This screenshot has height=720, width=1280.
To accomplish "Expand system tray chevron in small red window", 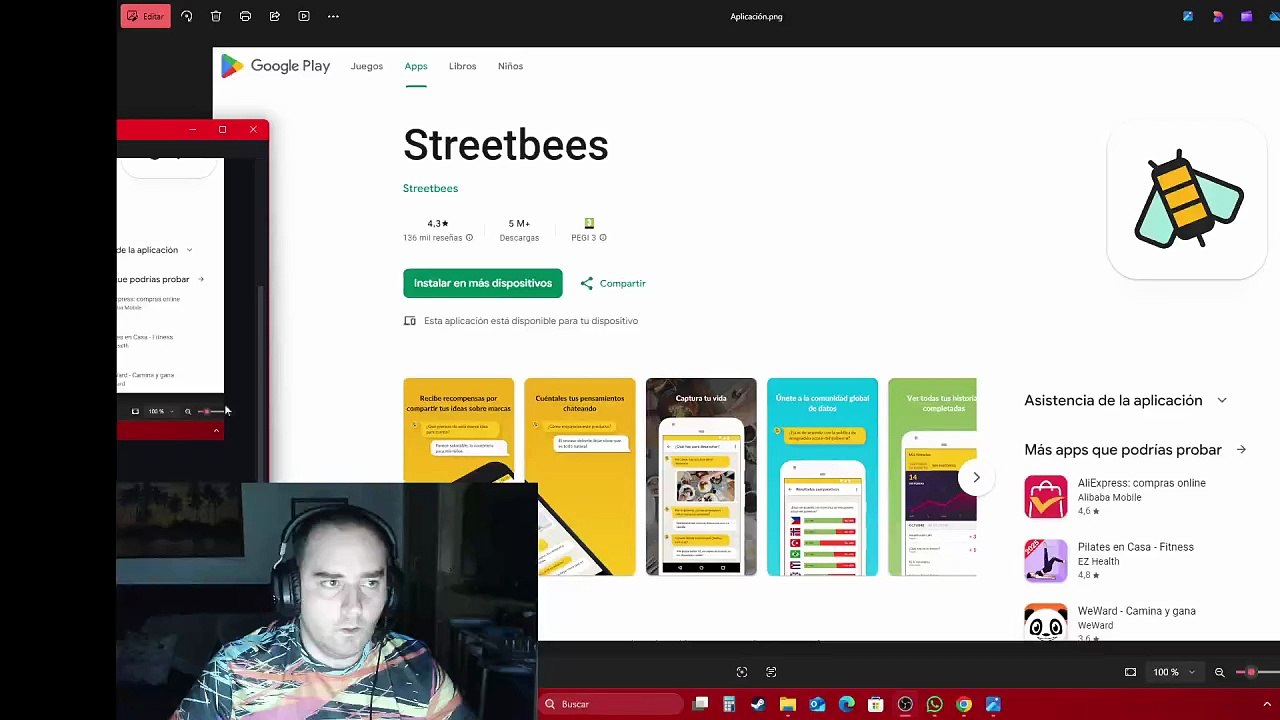I will coord(216,431).
